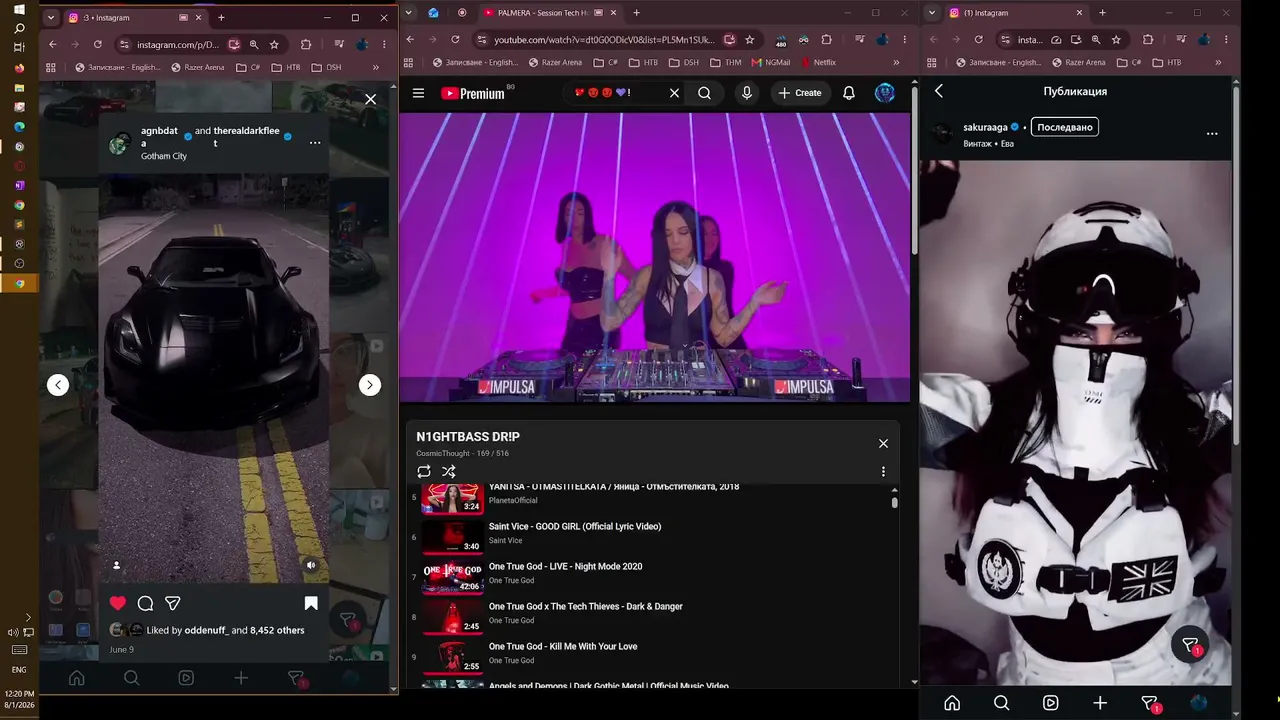Open the Netflix bookmark in YouTube browser
Screen dimensions: 1280x720
(817, 62)
